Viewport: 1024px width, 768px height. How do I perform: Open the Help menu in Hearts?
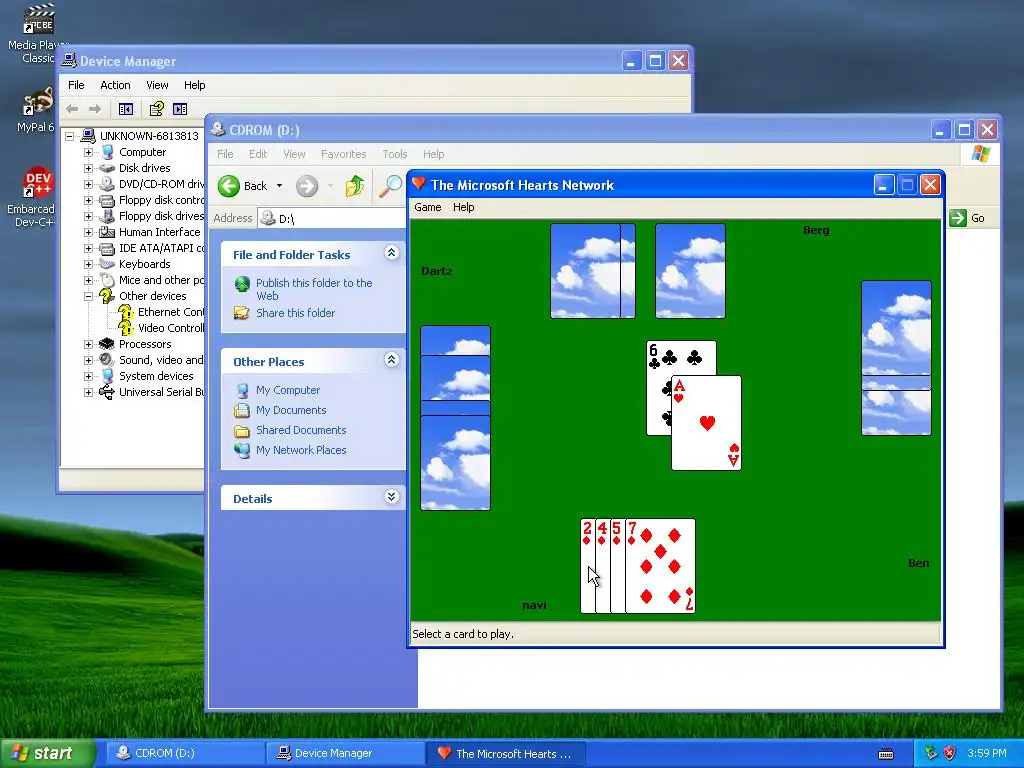coord(464,207)
